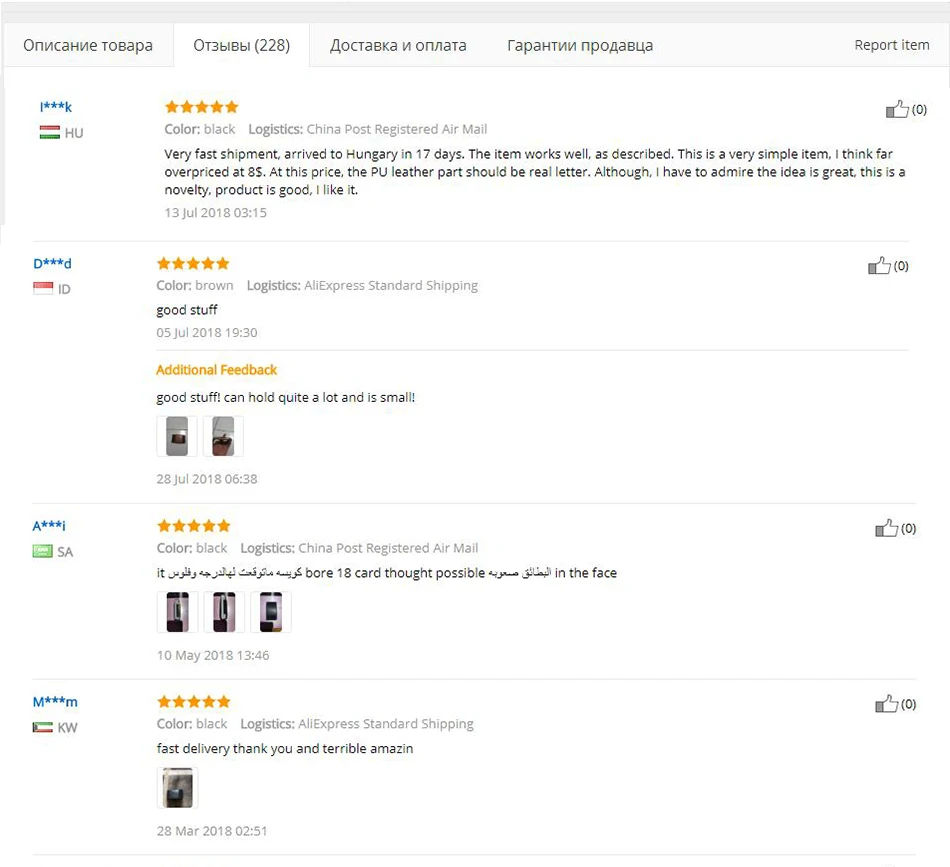Open third photo in A***i's review
The height and width of the screenshot is (867, 950).
point(271,612)
